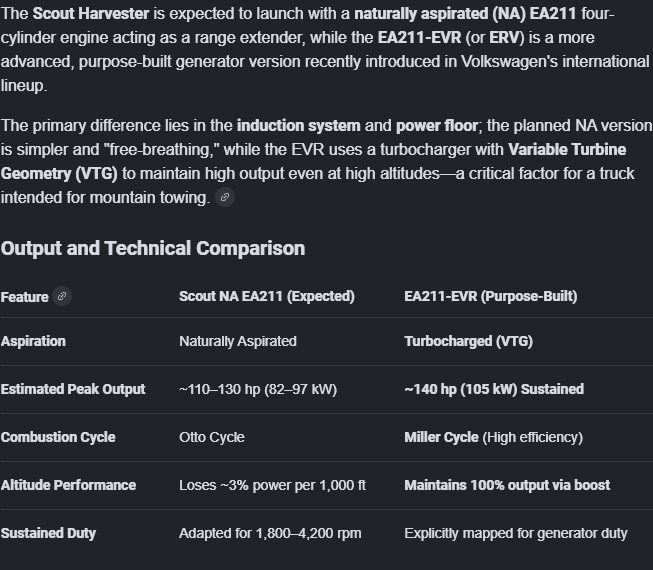Click the "Naturally Aspirated" table cell
The width and height of the screenshot is (653, 570).
[x=238, y=341]
